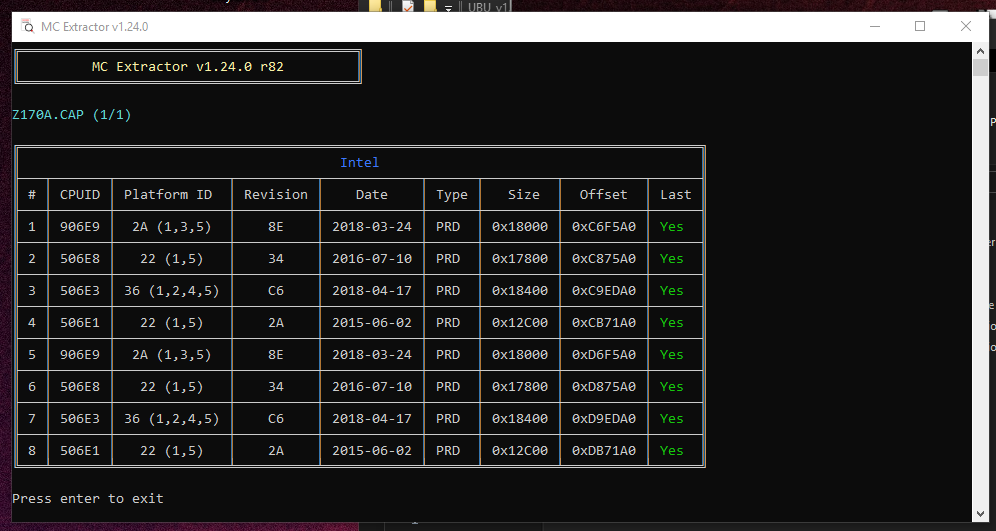Click the console vertical scrollbar thumb
Image resolution: width=996 pixels, height=531 pixels.
[979, 67]
